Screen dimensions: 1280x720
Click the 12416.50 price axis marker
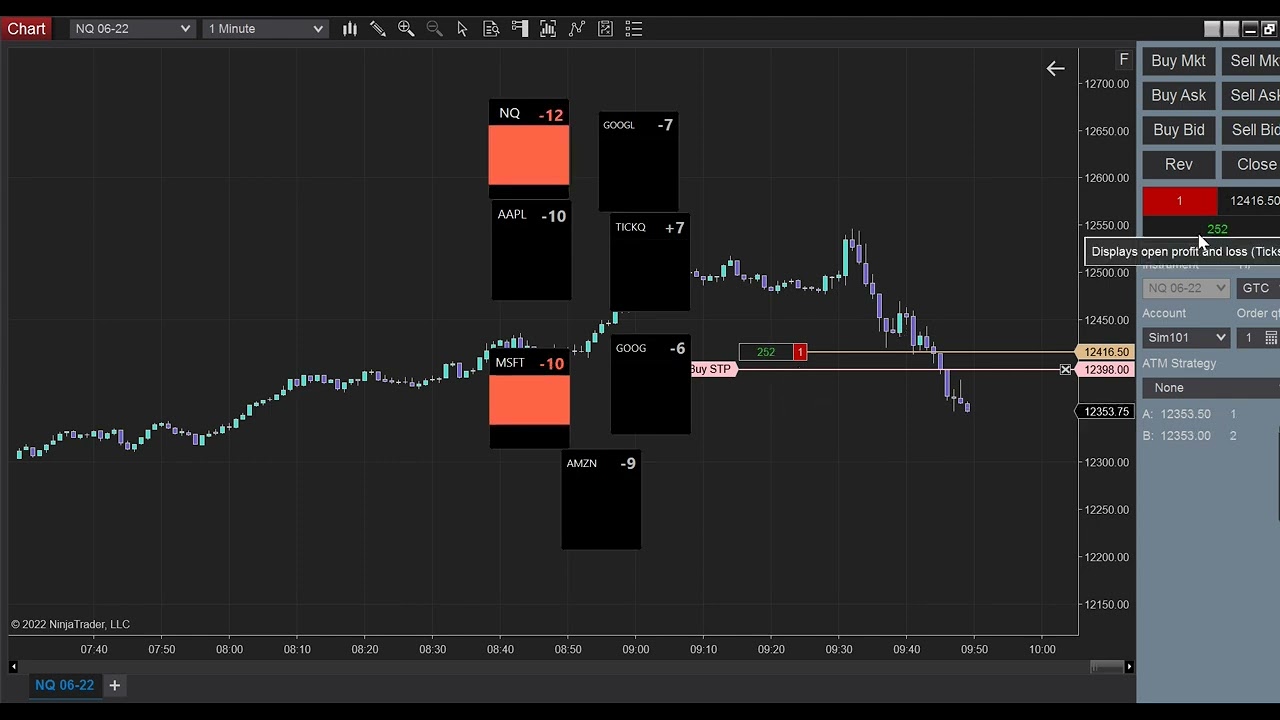pos(1105,352)
